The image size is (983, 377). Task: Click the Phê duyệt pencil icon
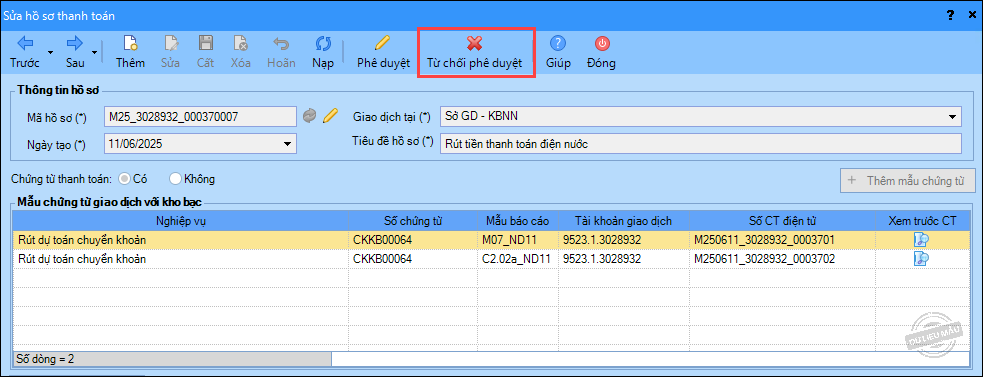point(382,43)
